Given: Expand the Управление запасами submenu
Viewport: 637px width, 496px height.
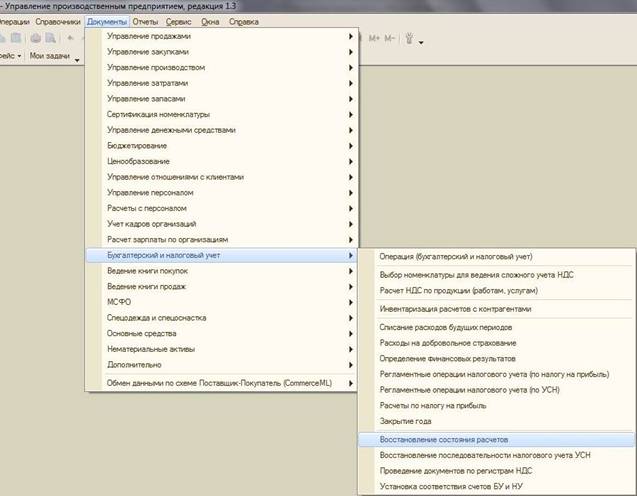Looking at the screenshot, I should point(222,99).
